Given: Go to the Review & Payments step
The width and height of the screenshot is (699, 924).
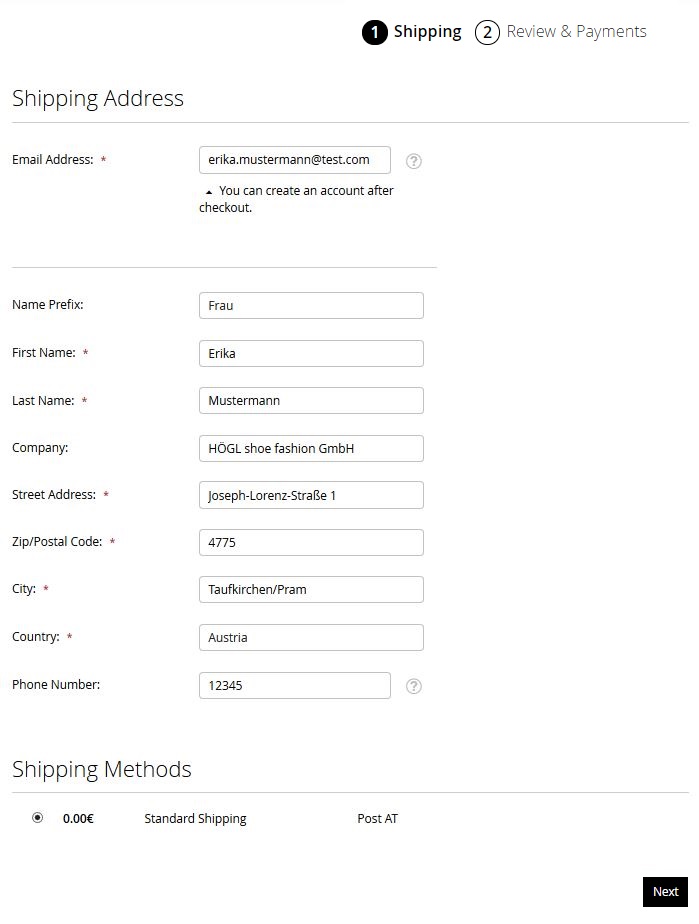Looking at the screenshot, I should click(576, 32).
